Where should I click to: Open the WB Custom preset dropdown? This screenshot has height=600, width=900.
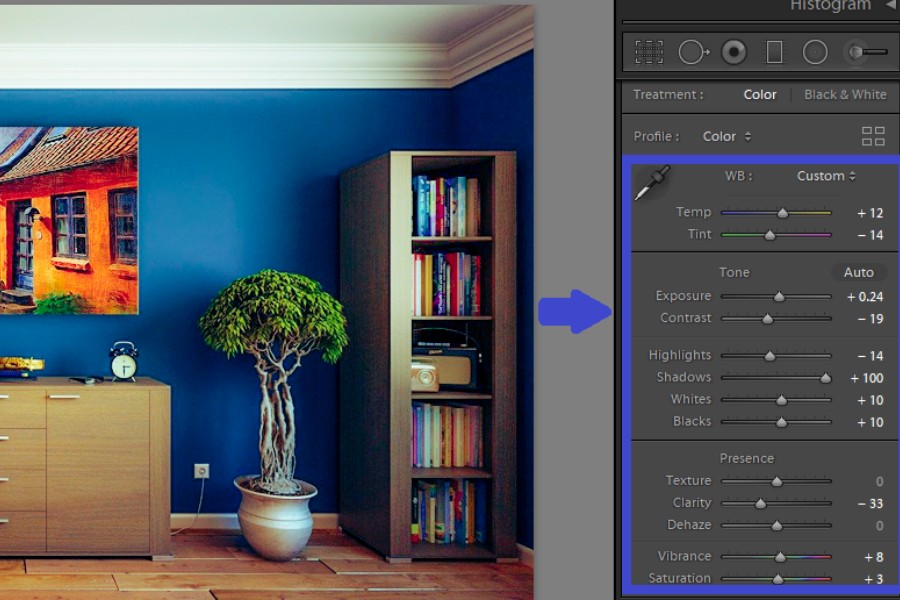tap(826, 176)
